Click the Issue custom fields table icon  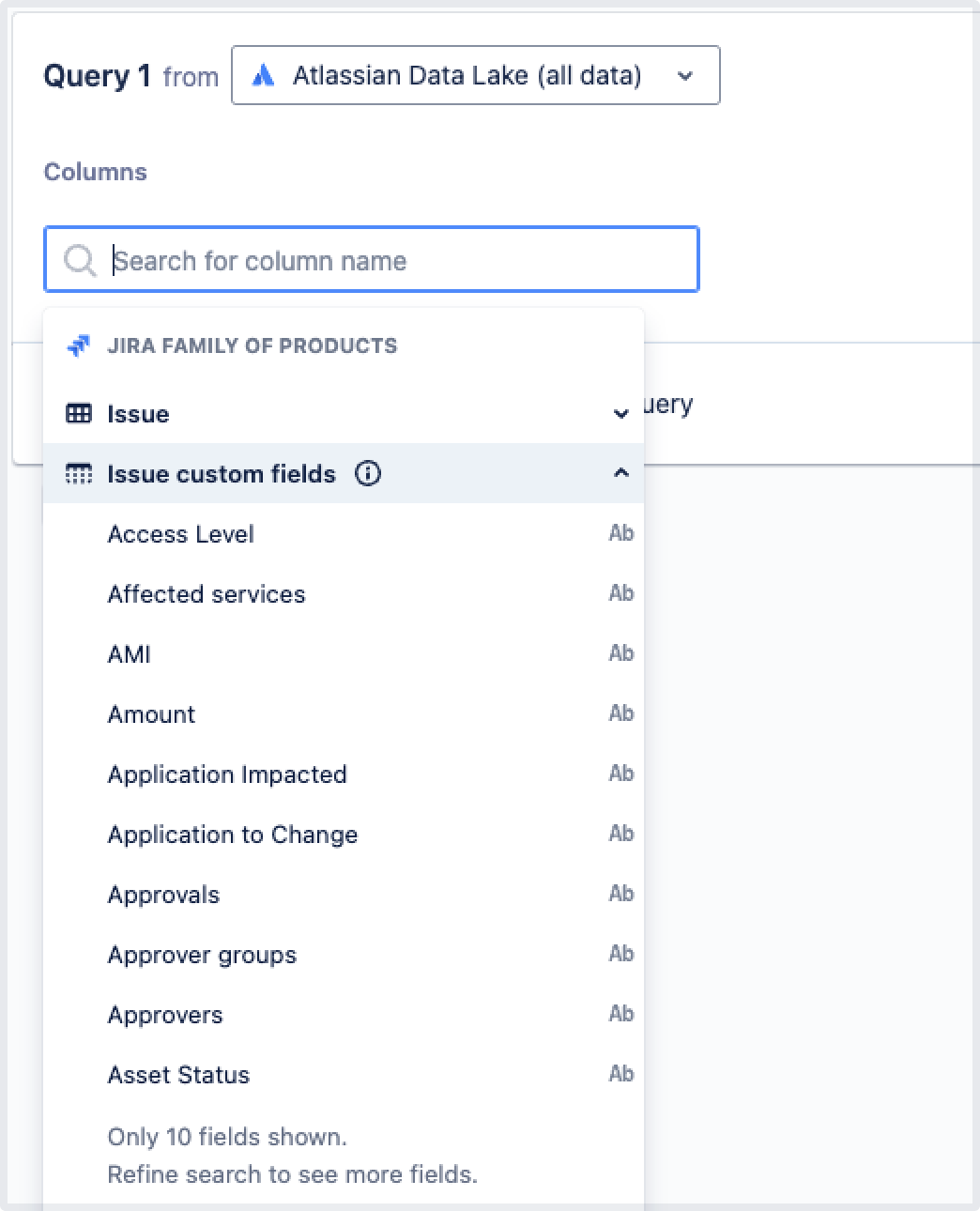tap(79, 474)
